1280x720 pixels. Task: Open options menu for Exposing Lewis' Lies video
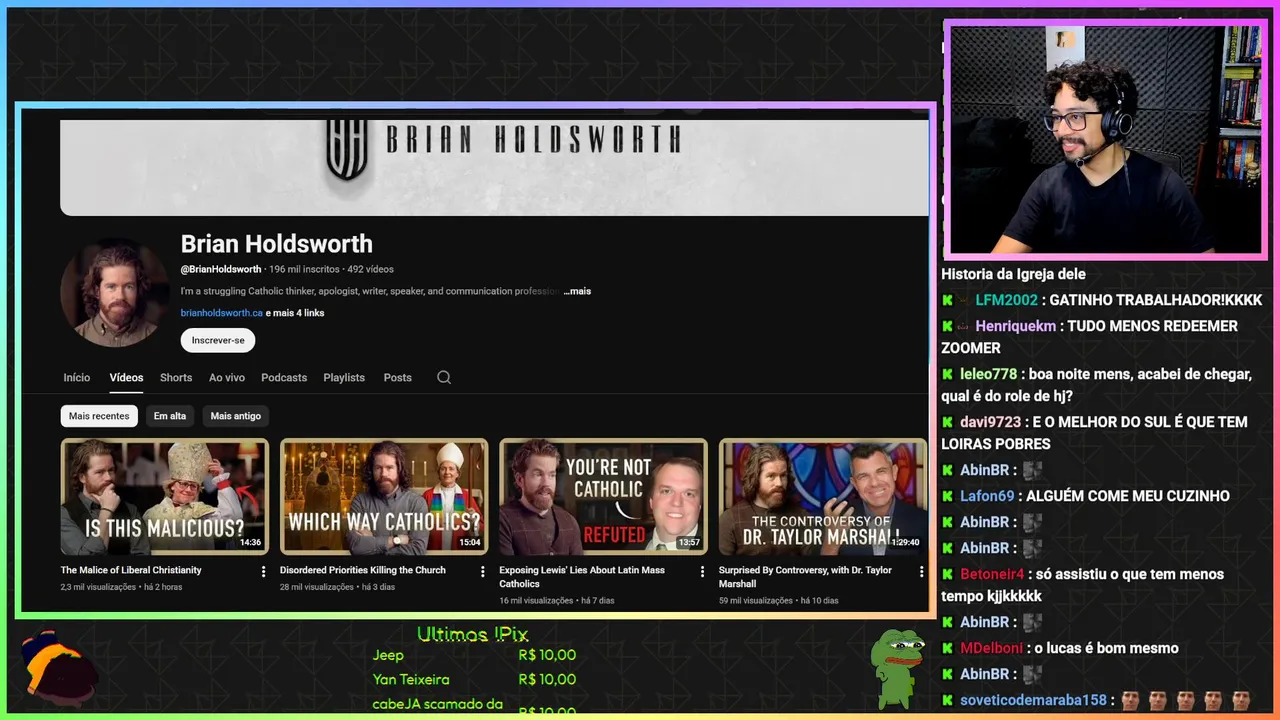(702, 571)
